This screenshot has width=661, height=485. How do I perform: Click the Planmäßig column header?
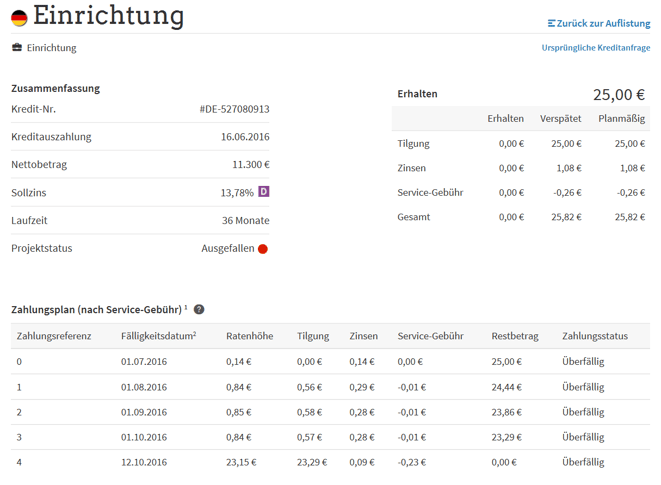pos(621,118)
